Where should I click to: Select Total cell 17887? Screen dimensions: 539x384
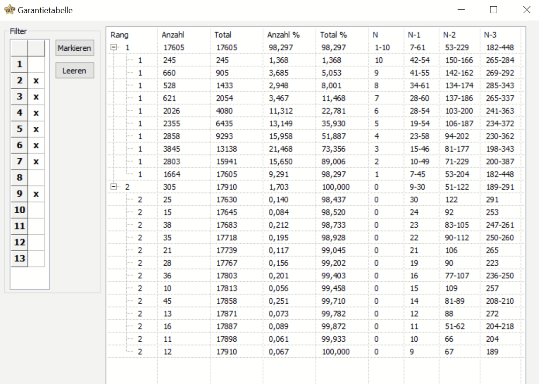click(x=227, y=326)
